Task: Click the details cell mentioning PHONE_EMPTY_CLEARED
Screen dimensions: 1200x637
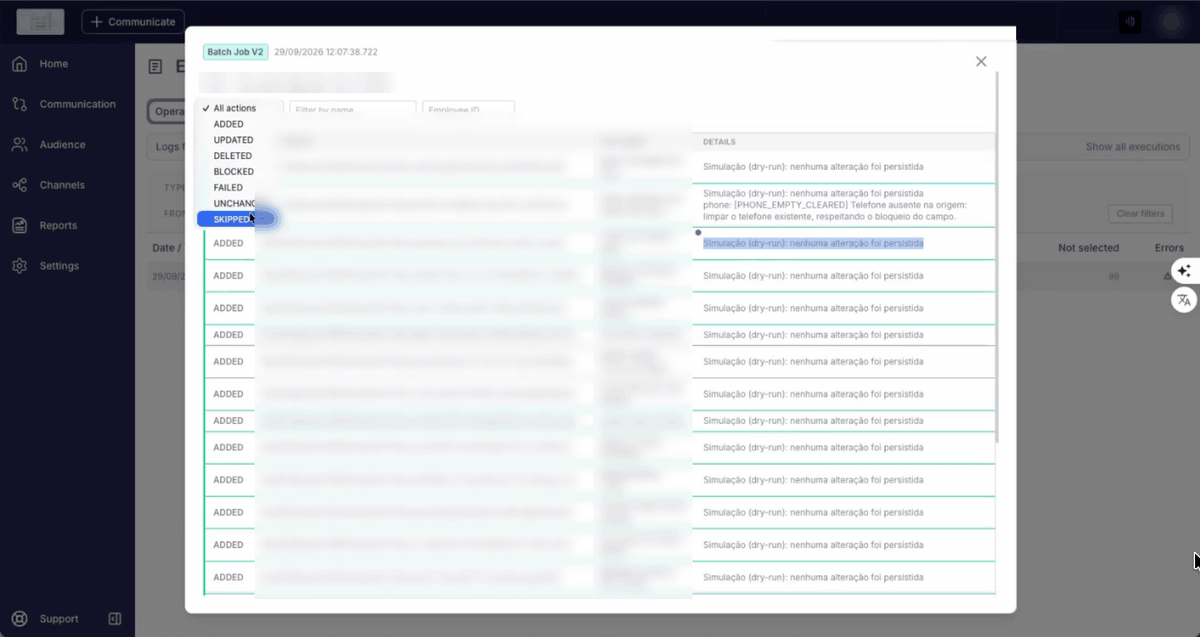Action: 844,205
